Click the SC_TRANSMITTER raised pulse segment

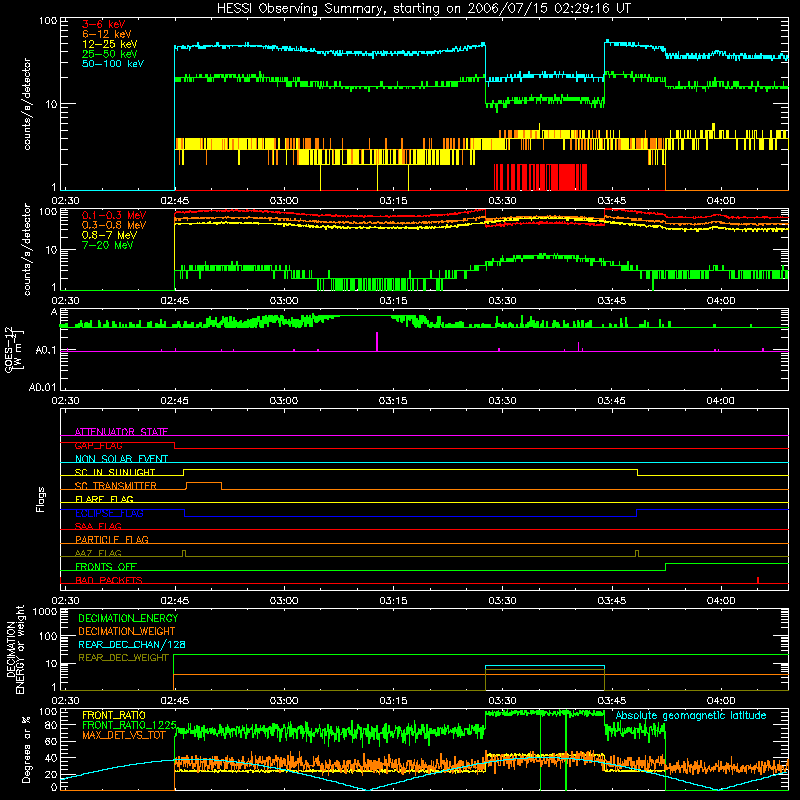click(204, 483)
